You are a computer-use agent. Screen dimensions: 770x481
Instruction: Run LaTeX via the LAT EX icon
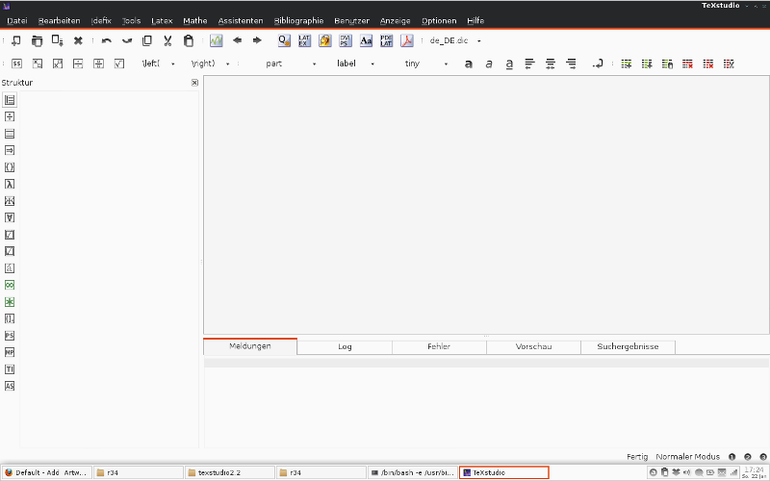click(304, 41)
